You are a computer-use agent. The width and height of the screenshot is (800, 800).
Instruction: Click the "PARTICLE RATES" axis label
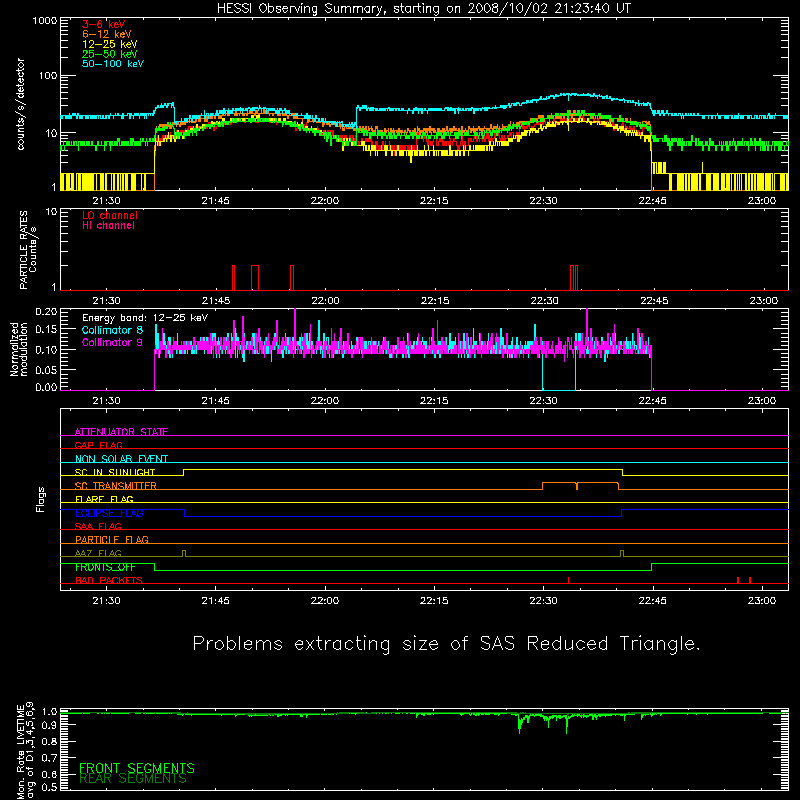[23, 250]
